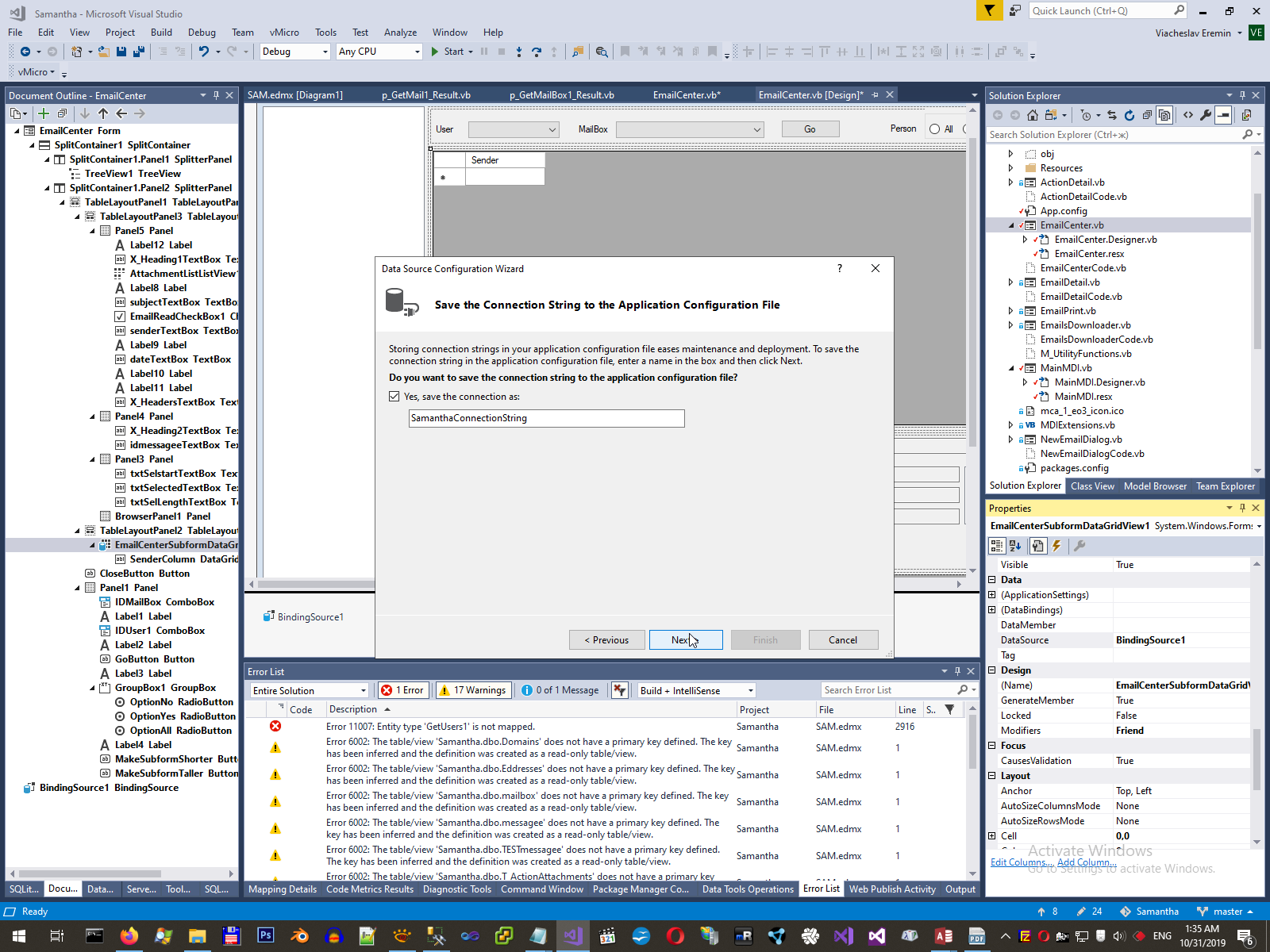Open the Build menu
This screenshot has width=1270, height=952.
[x=161, y=33]
